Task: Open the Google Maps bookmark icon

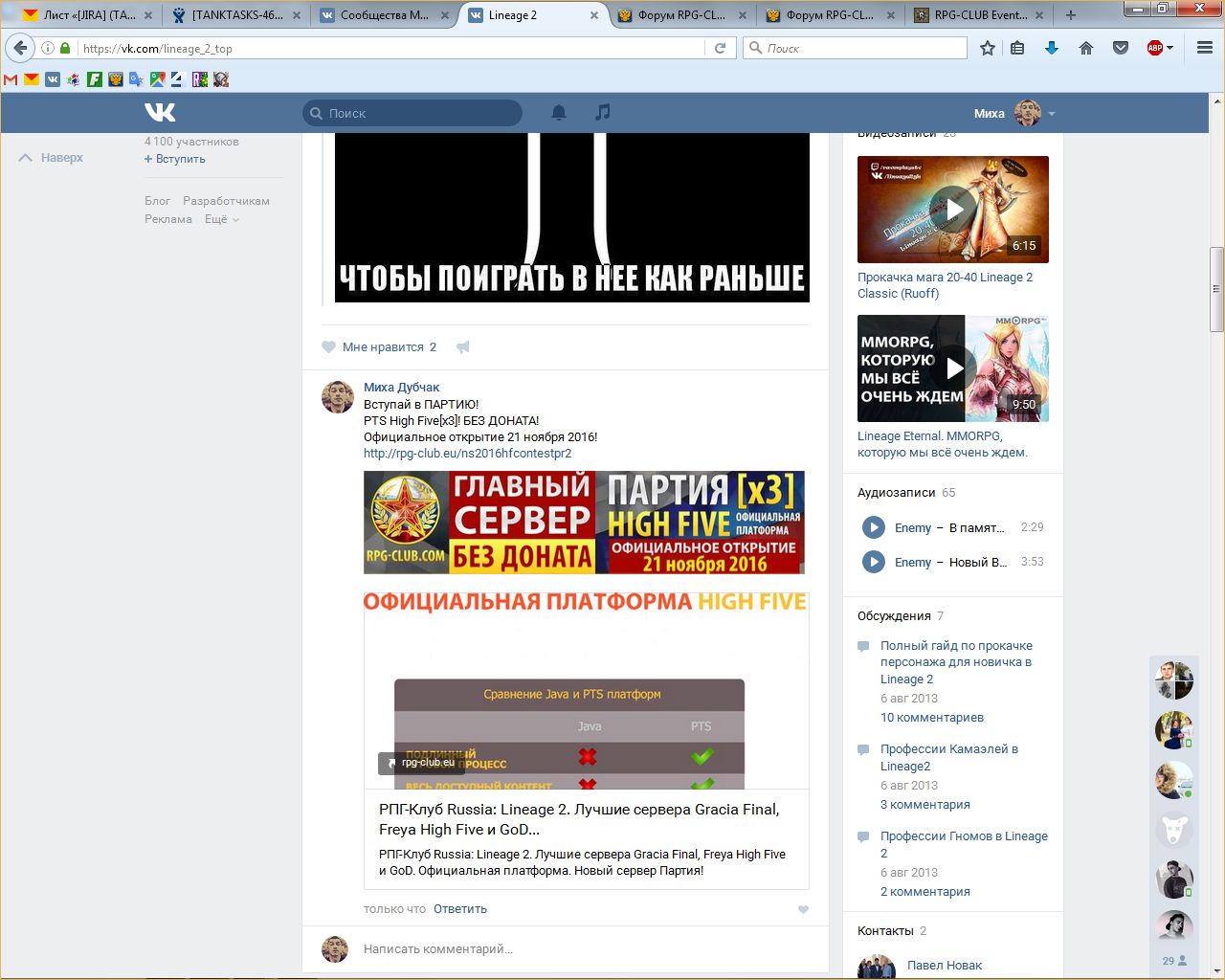Action: pyautogui.click(x=158, y=79)
